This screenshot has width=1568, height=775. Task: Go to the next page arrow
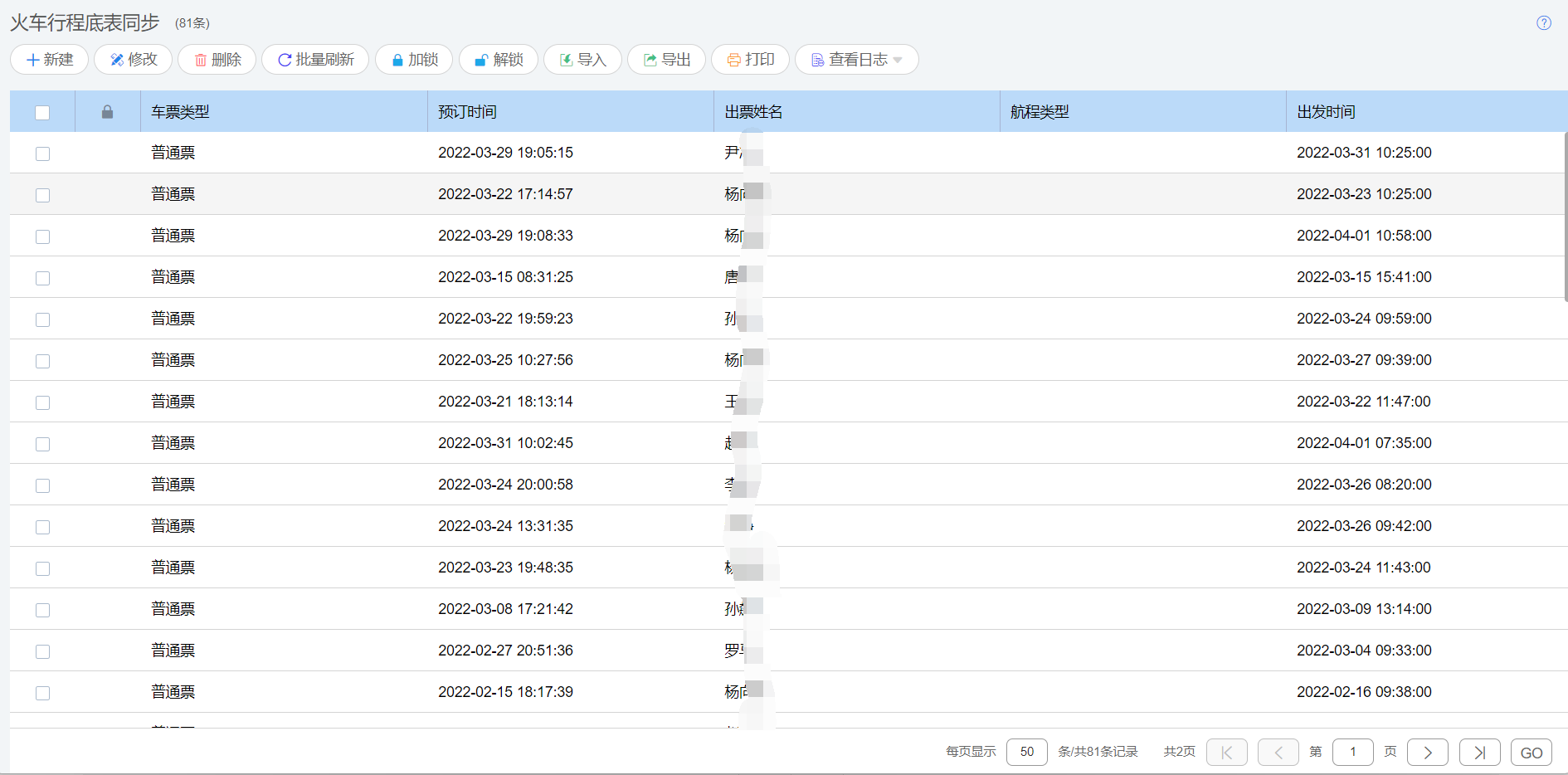click(1427, 753)
